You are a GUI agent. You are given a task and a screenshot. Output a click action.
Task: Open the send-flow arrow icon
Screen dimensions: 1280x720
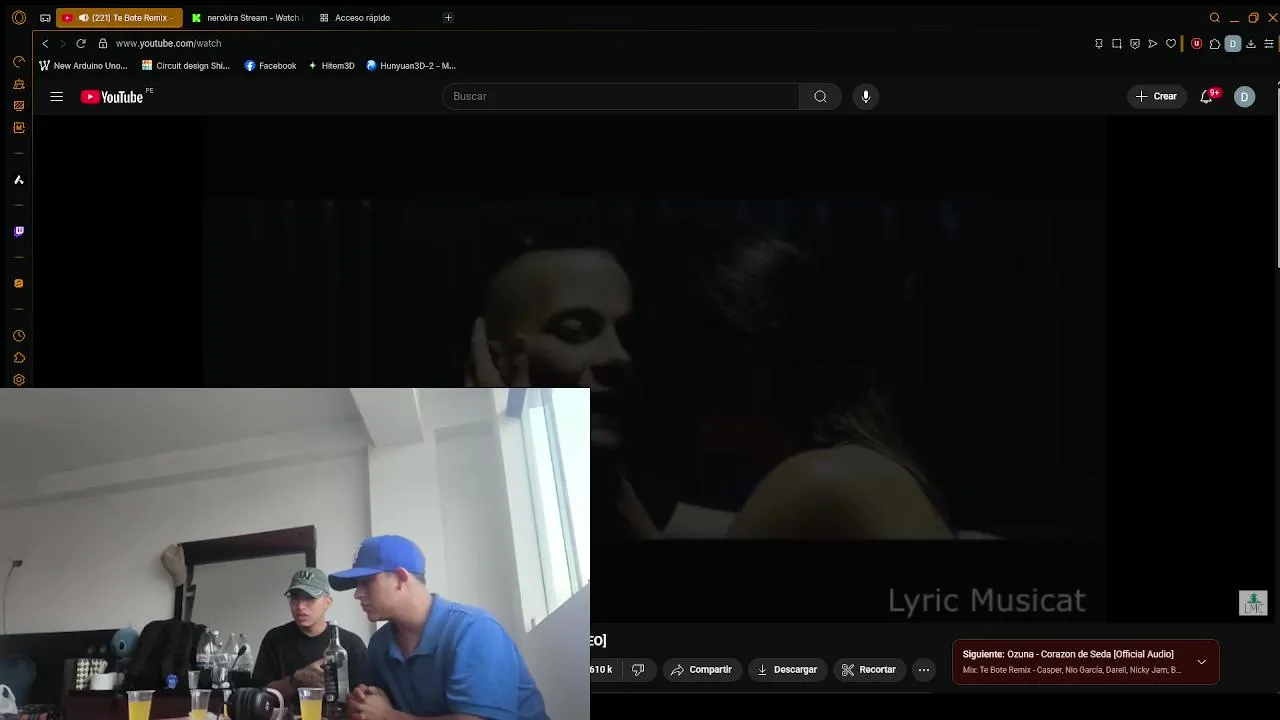click(x=1153, y=44)
